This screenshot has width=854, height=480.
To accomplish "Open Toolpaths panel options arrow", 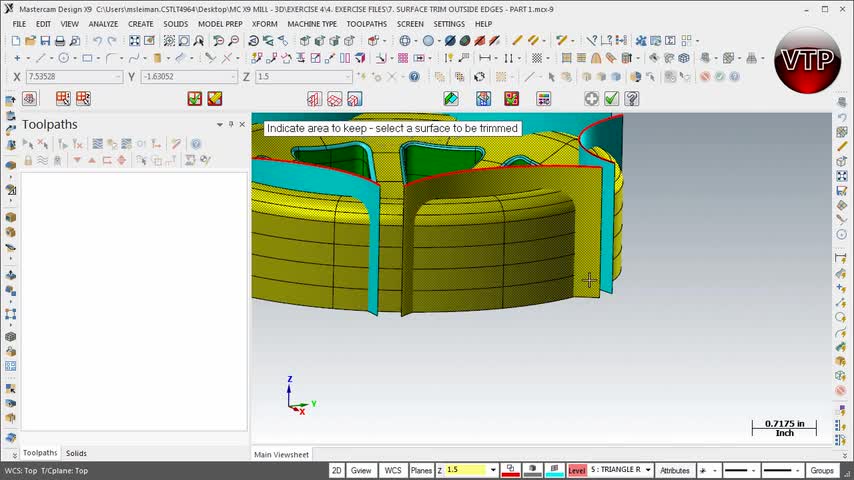I will coord(219,124).
